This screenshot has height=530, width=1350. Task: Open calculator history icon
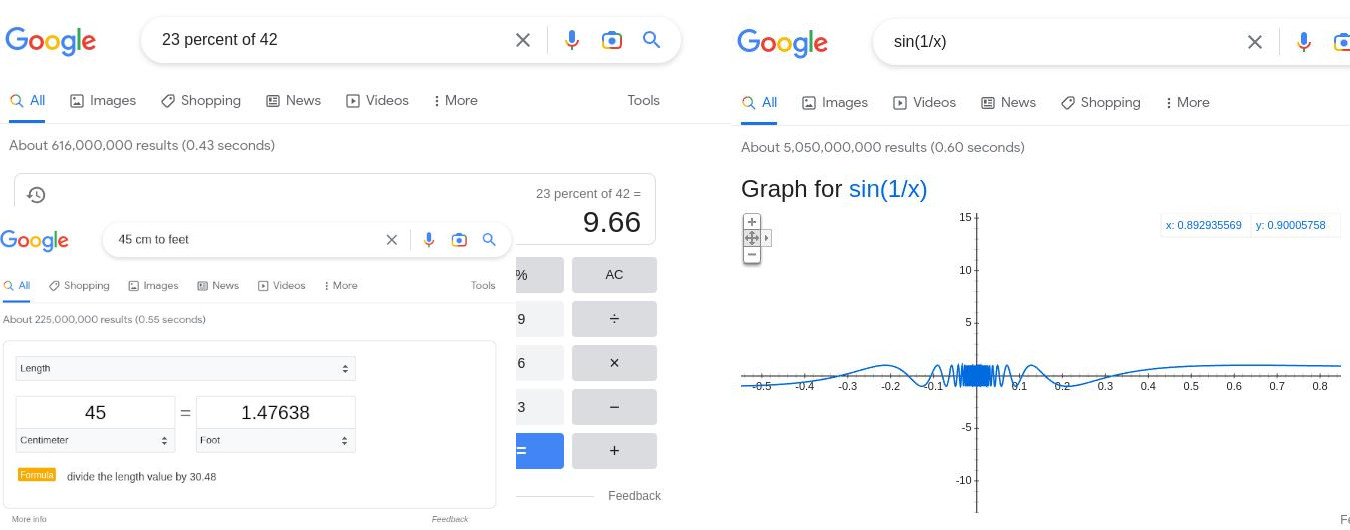(36, 195)
